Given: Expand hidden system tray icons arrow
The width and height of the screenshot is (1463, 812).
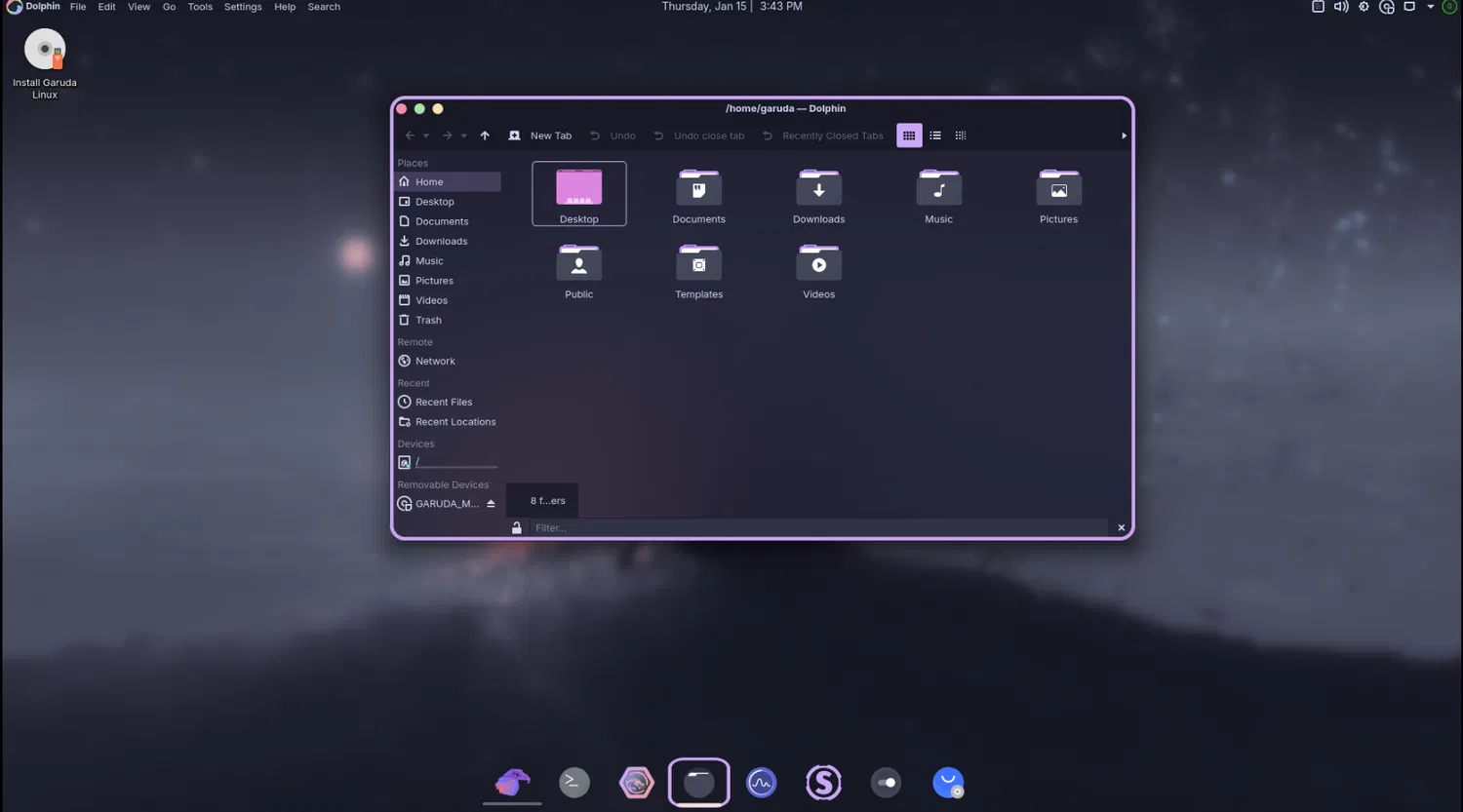Looking at the screenshot, I should tap(1431, 7).
